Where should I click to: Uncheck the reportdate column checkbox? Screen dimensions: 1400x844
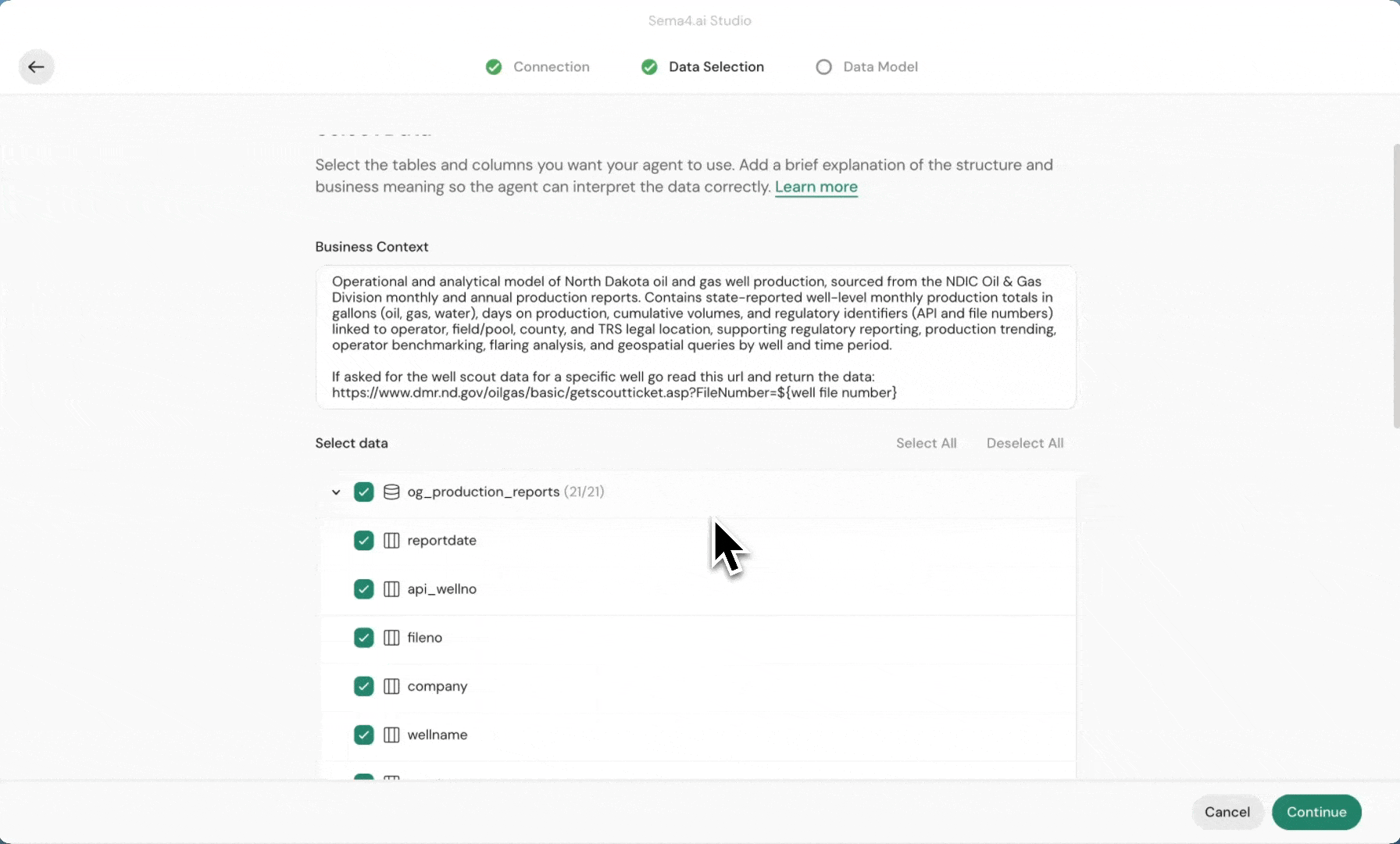363,541
